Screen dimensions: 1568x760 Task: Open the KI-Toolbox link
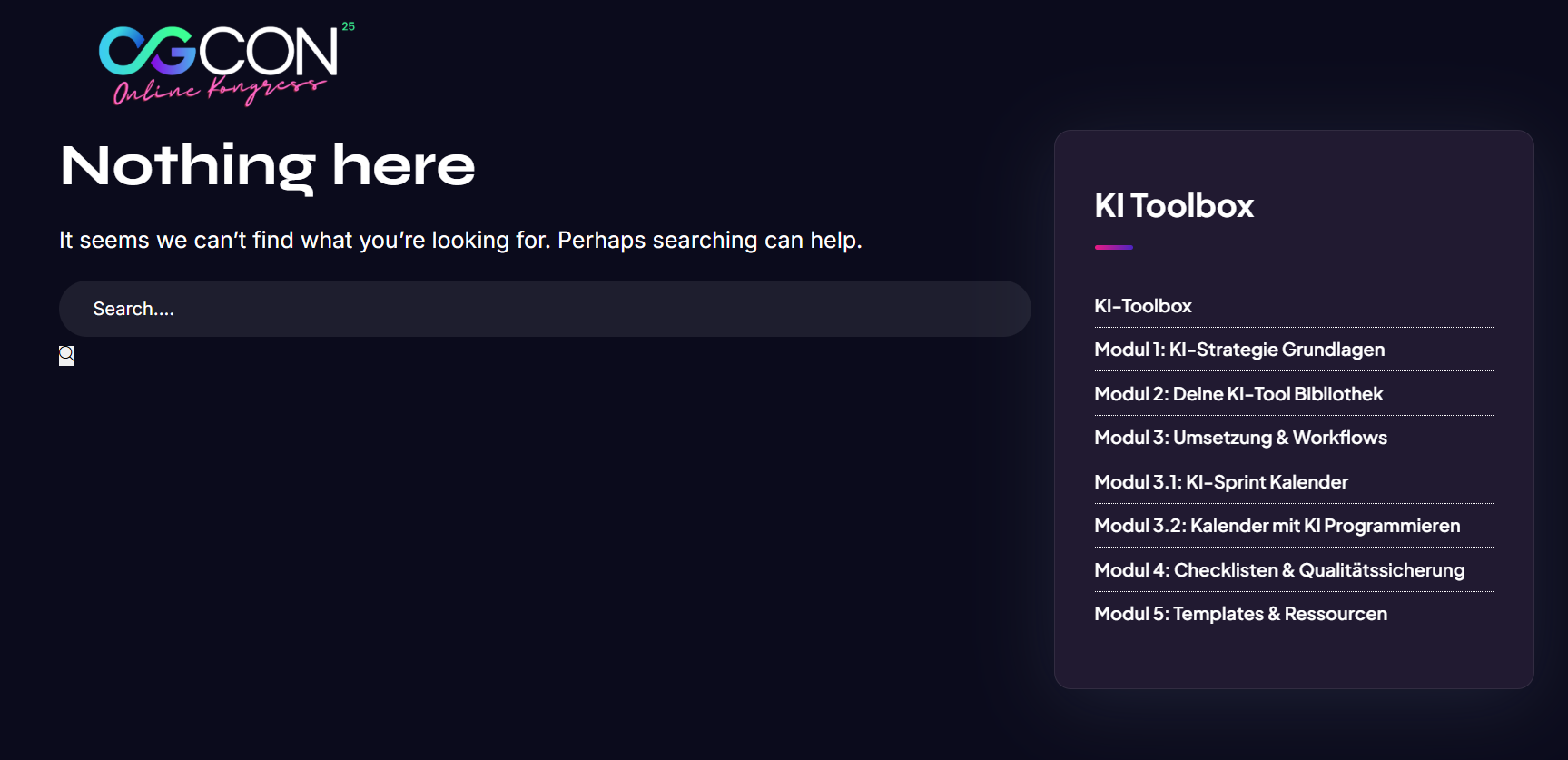1142,306
